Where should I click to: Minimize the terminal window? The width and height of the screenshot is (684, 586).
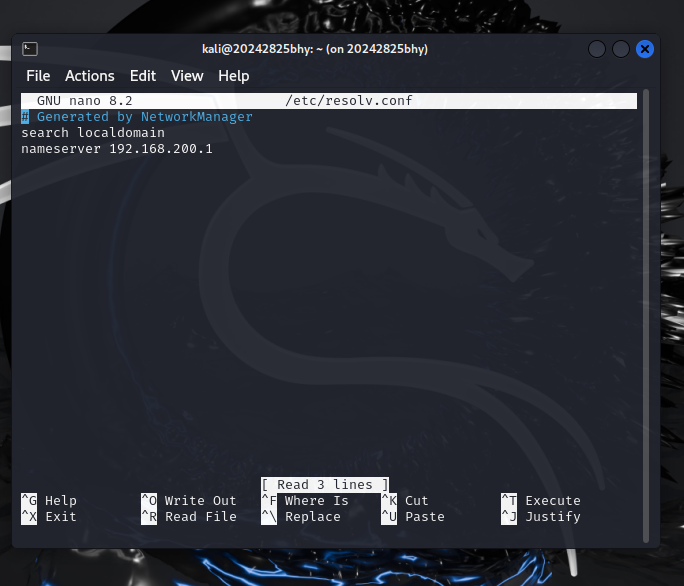pyautogui.click(x=597, y=49)
